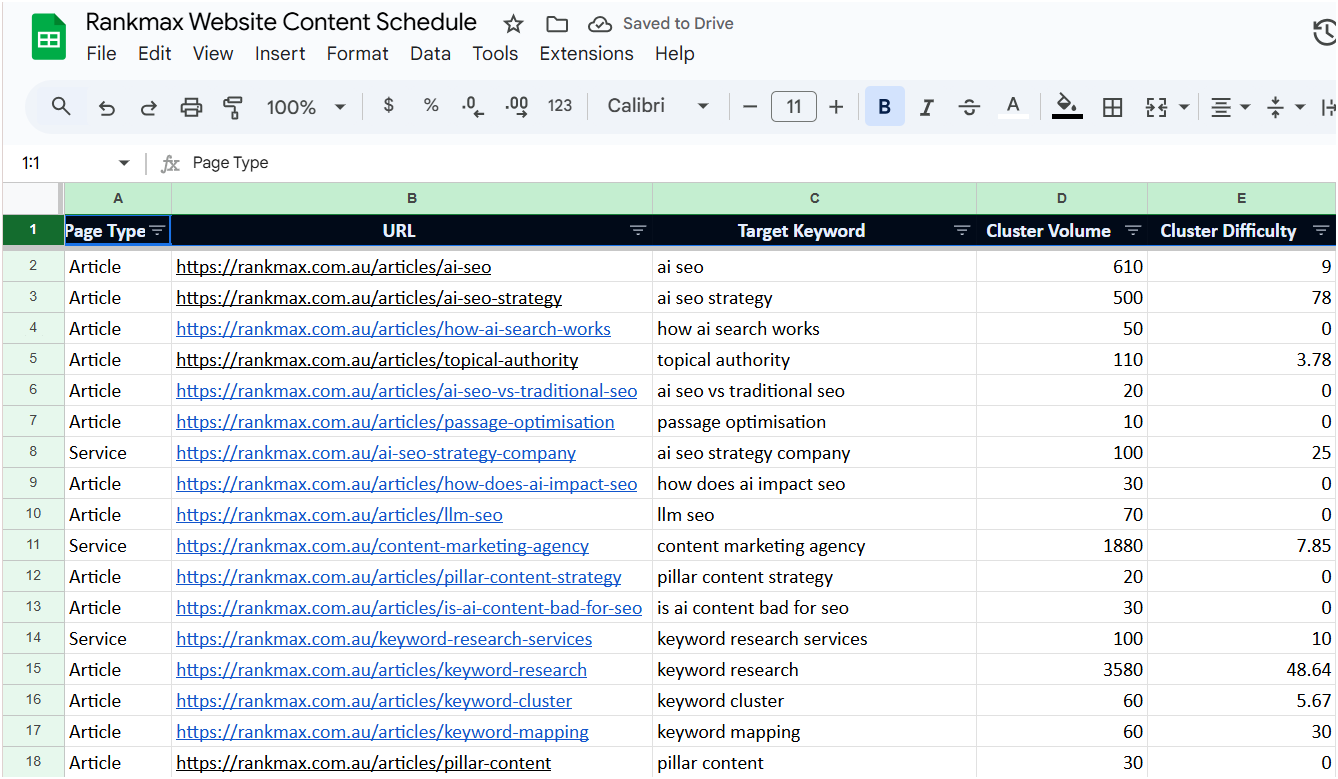Change text color with the A icon
Screen dimensions: 1338x779
(x=1013, y=105)
